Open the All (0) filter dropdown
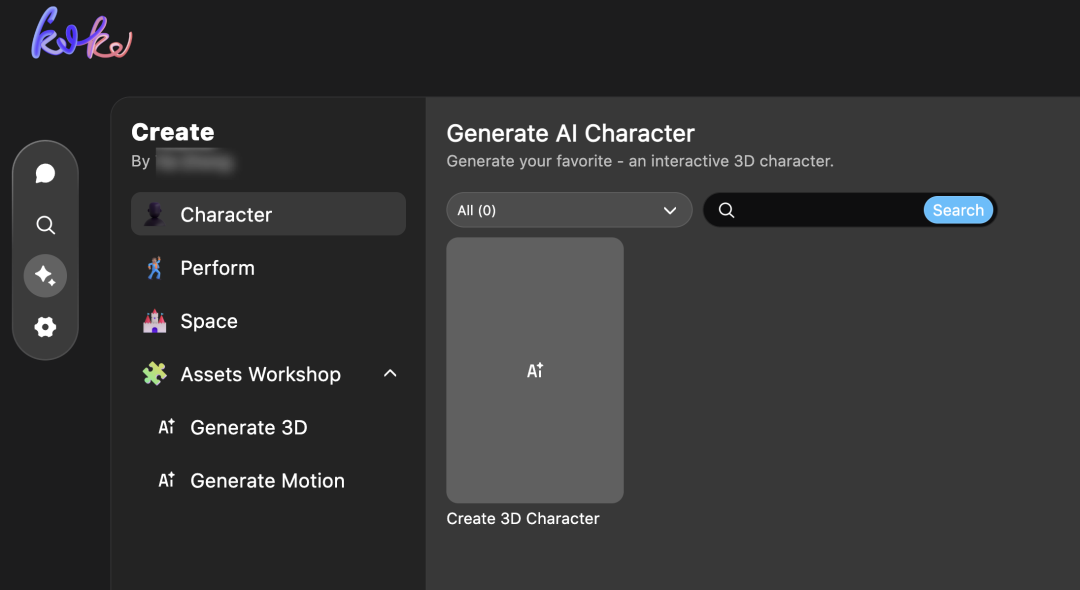Image resolution: width=1080 pixels, height=590 pixels. click(x=569, y=210)
